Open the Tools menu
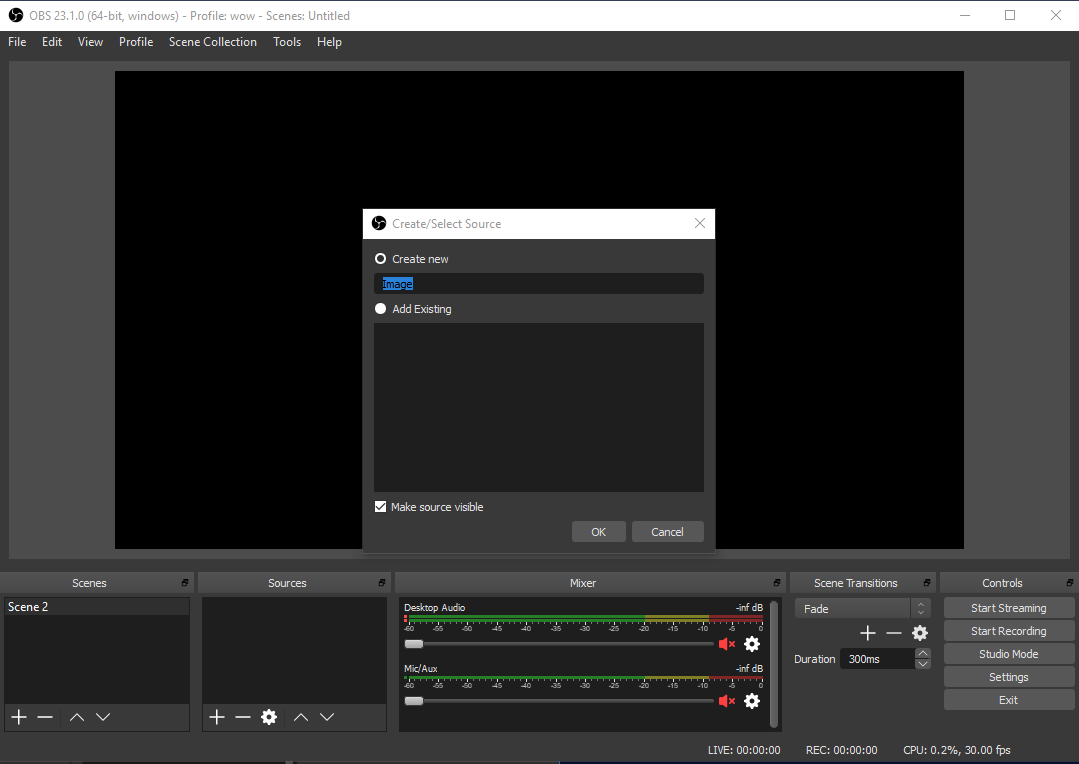The image size is (1079, 764). [287, 42]
